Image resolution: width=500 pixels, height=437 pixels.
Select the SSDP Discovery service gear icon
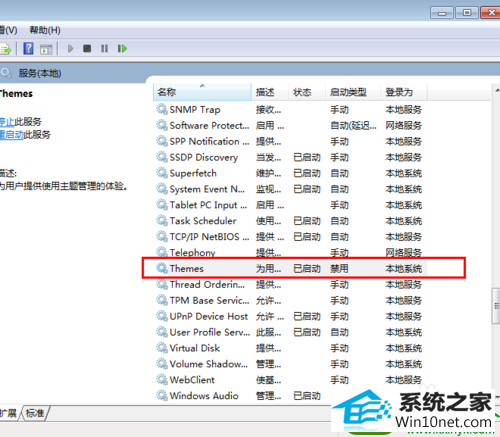[162, 157]
